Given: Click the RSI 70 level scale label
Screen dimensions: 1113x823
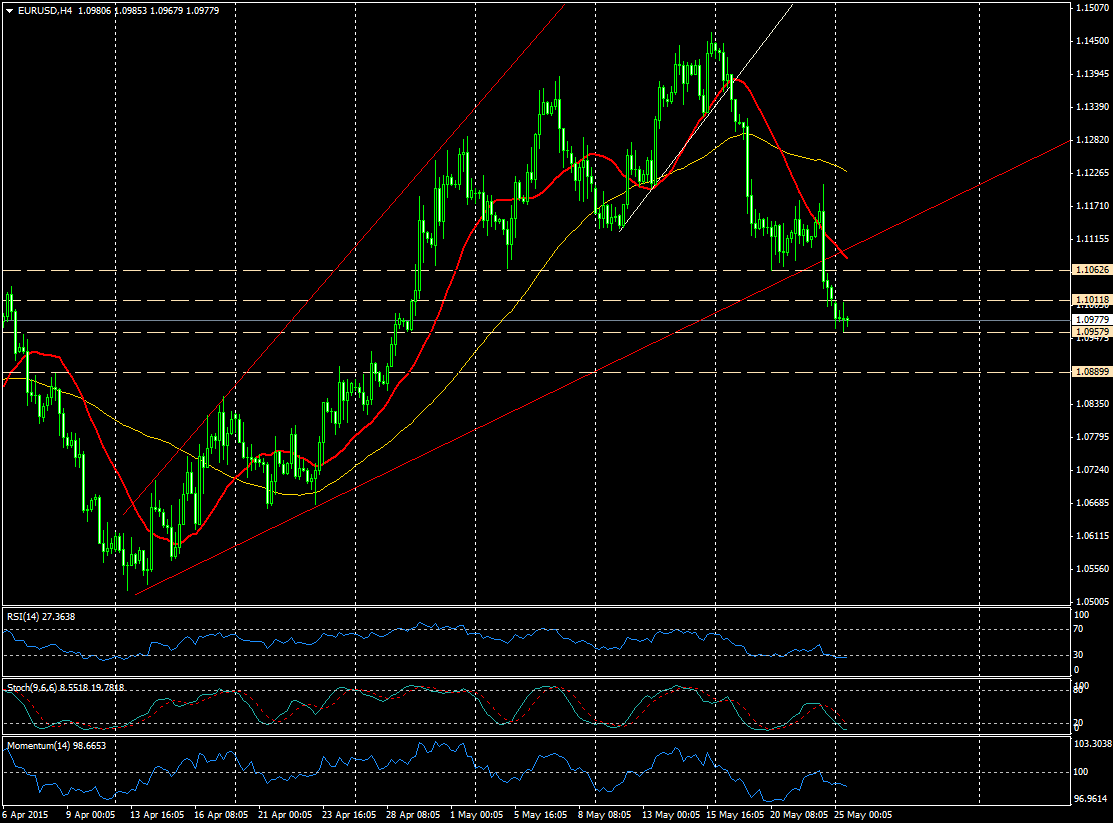Looking at the screenshot, I should 1080,630.
